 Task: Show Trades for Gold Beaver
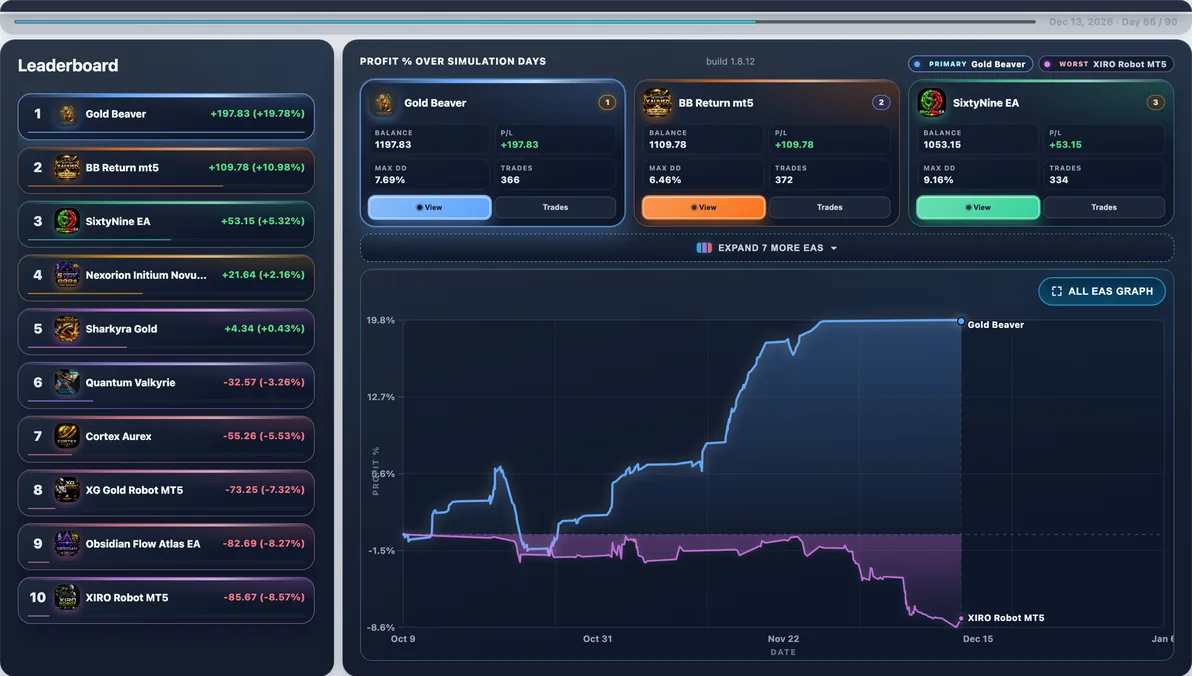tap(555, 208)
